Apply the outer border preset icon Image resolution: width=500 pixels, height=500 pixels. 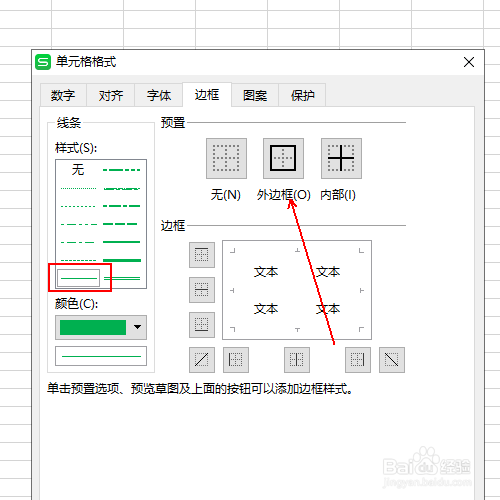tap(283, 158)
